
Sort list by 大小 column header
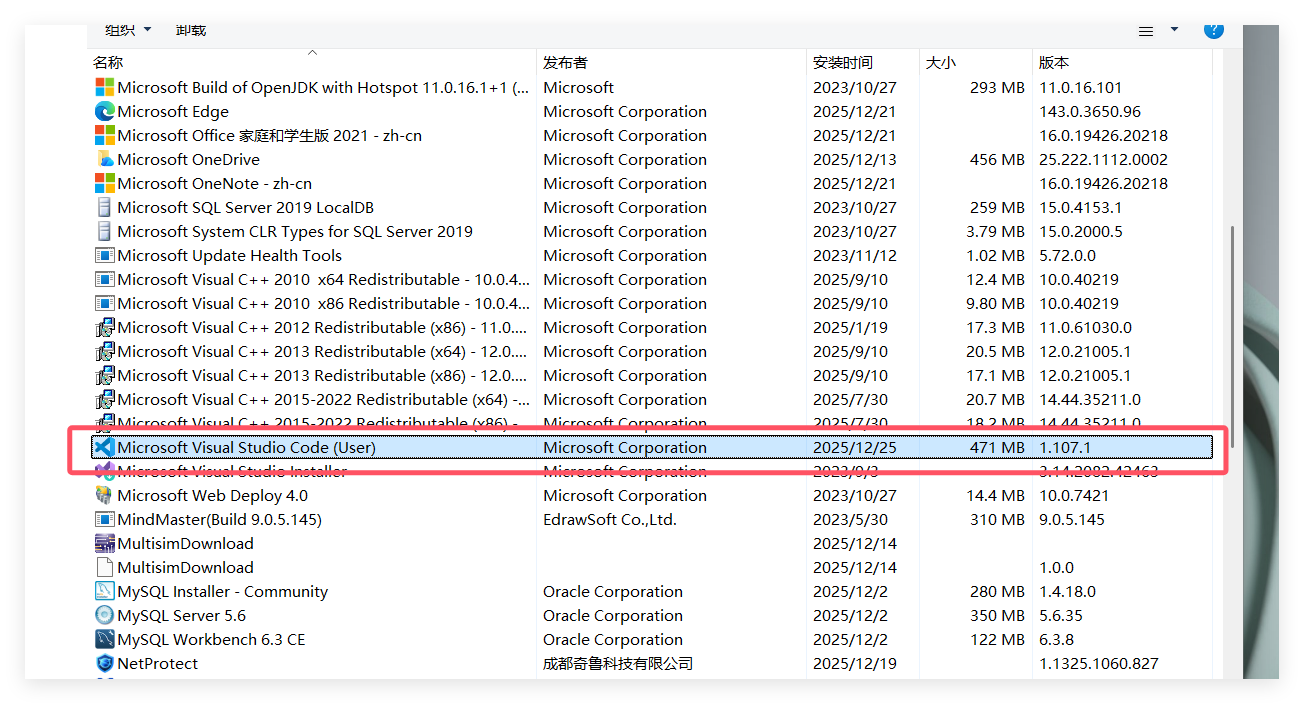click(x=940, y=62)
